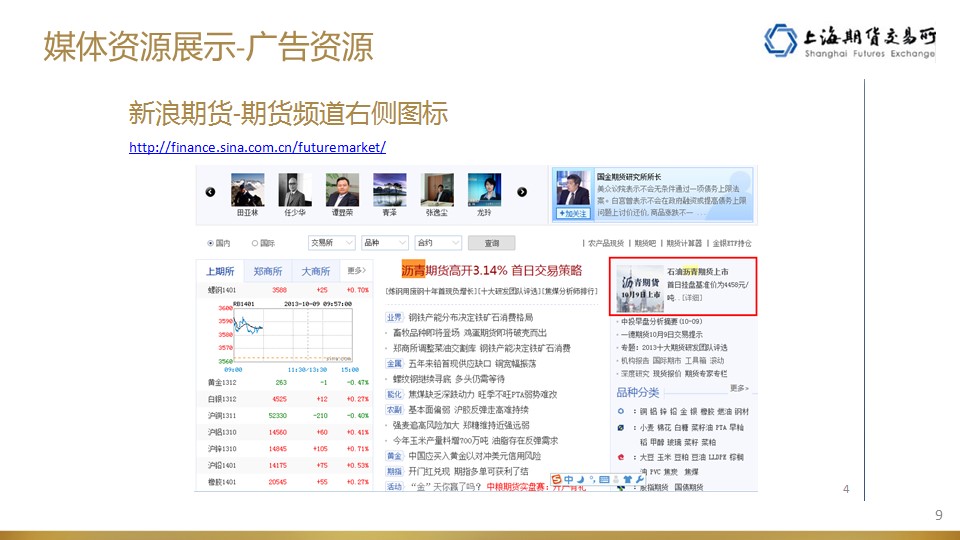The height and width of the screenshot is (540, 960).
Task: Click the 黄金 category tag
Action: click(x=394, y=456)
